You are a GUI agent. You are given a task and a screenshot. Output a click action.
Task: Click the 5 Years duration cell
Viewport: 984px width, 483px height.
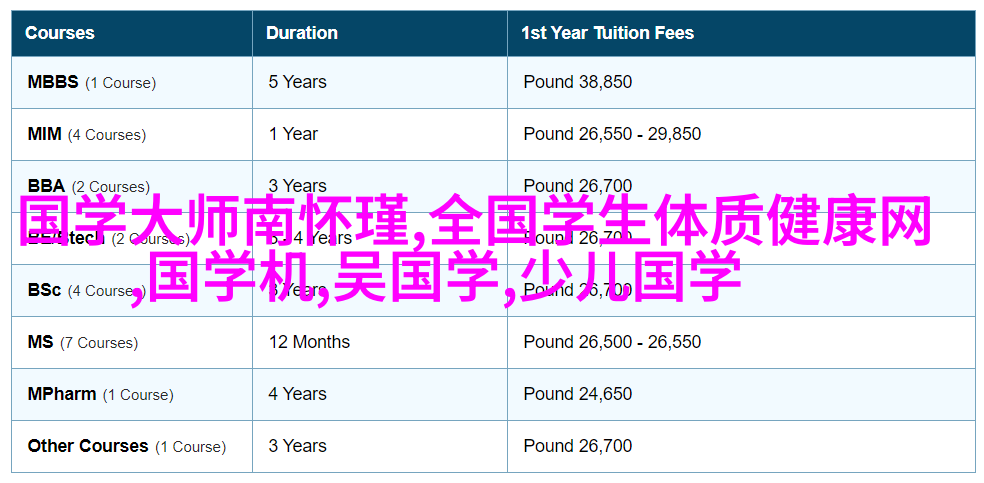coord(297,82)
